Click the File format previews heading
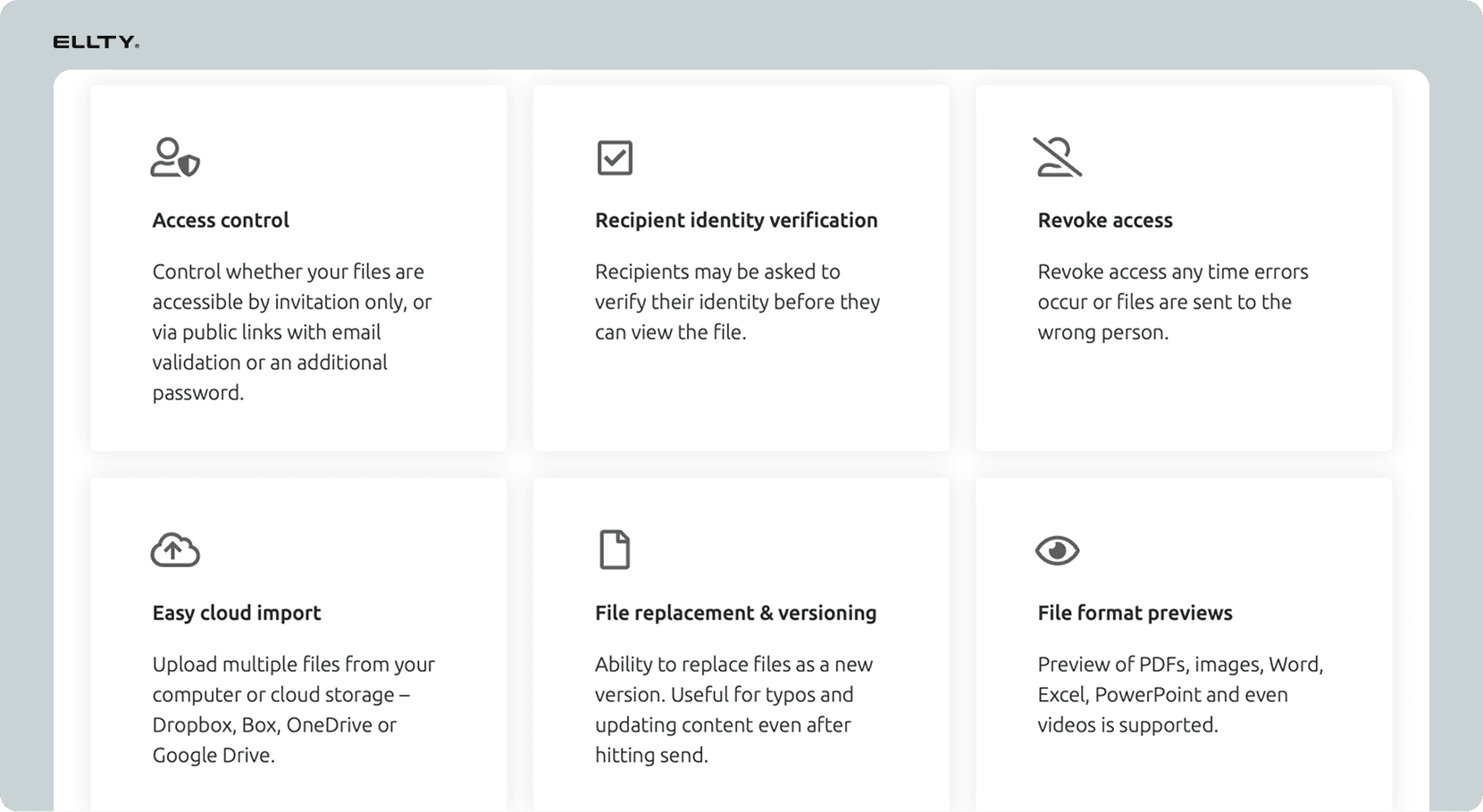Viewport: 1483px width, 812px height. [1135, 613]
